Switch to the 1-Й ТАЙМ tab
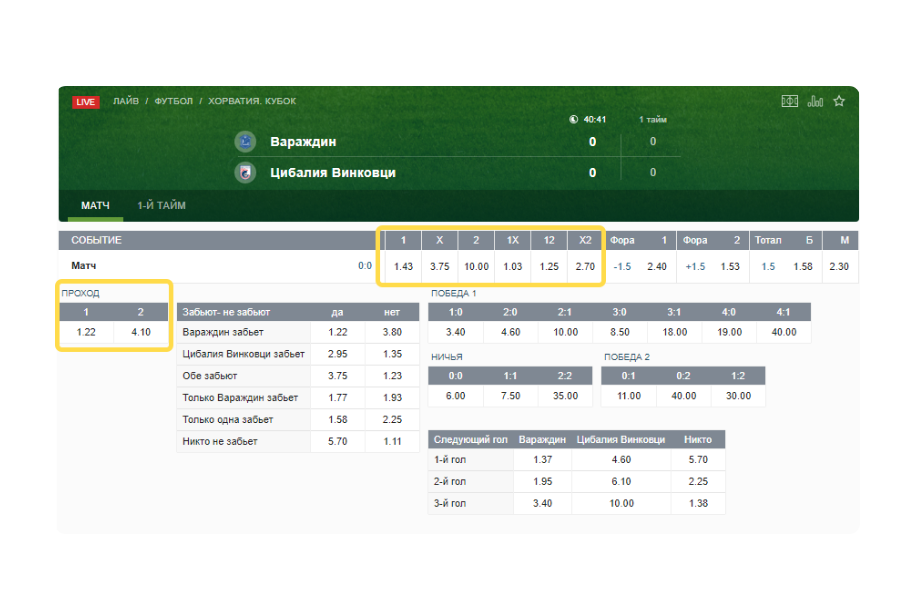The width and height of the screenshot is (921, 604). [x=162, y=206]
